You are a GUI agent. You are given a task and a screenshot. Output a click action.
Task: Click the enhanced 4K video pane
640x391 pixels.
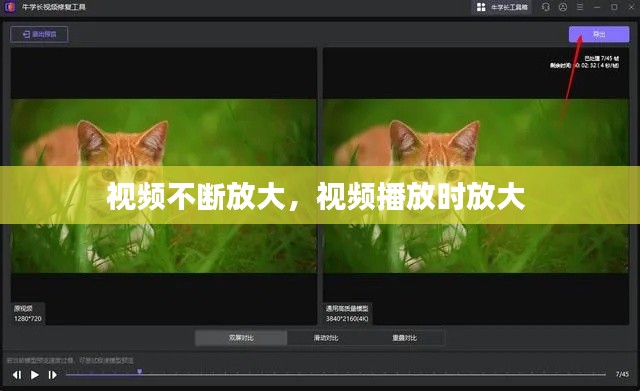click(476, 186)
